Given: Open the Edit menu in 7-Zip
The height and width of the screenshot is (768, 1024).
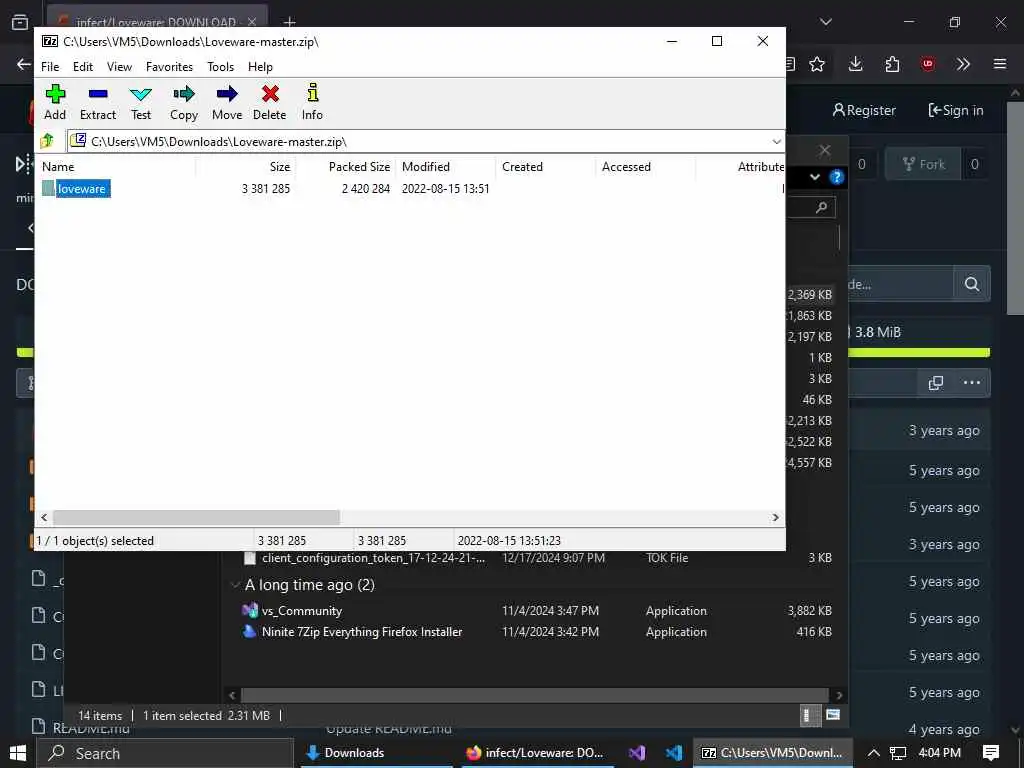Looking at the screenshot, I should click(83, 67).
